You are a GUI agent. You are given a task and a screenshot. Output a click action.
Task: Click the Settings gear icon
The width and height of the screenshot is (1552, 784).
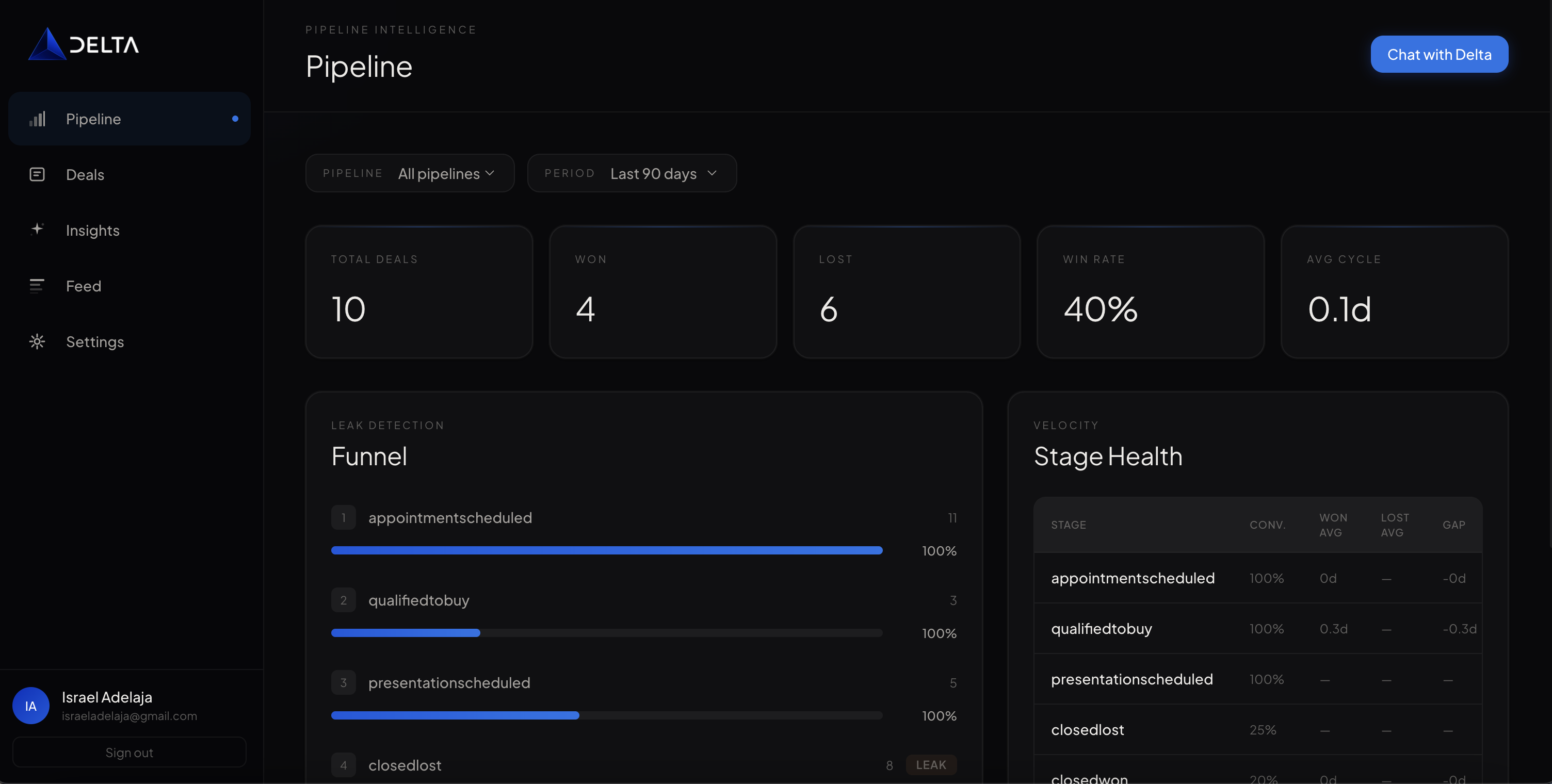pos(37,341)
